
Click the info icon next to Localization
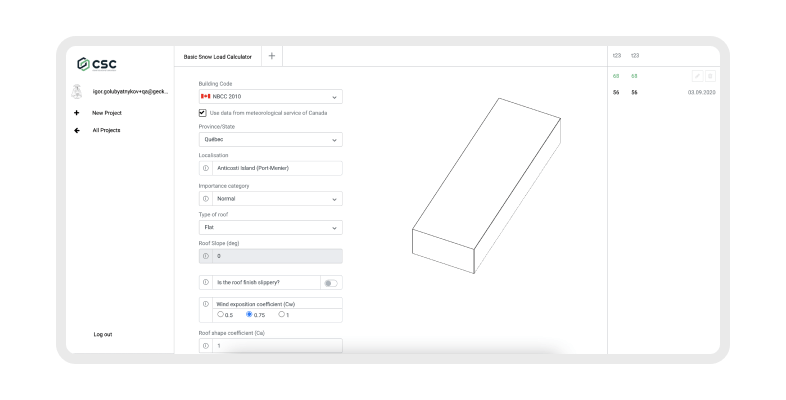[x=206, y=168]
